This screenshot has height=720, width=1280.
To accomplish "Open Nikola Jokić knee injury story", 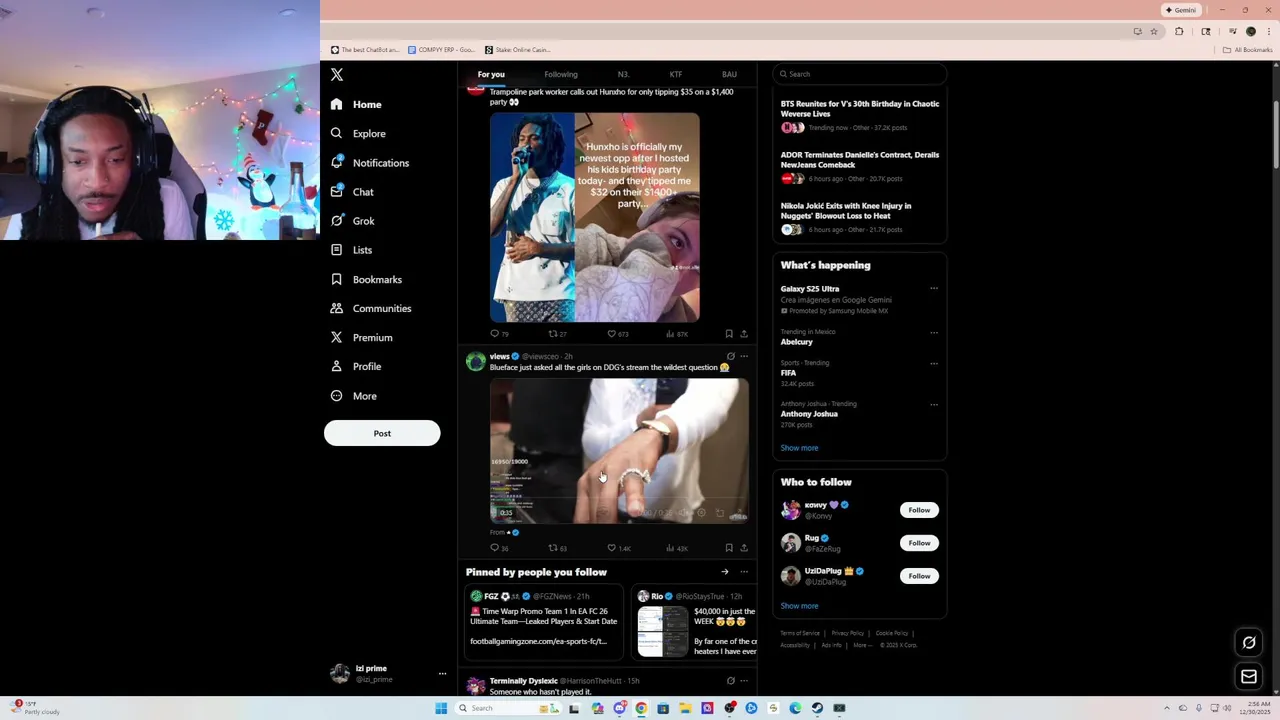I will pyautogui.click(x=860, y=217).
